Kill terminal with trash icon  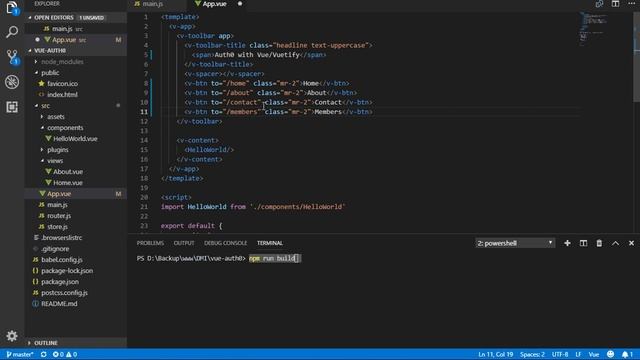click(599, 243)
